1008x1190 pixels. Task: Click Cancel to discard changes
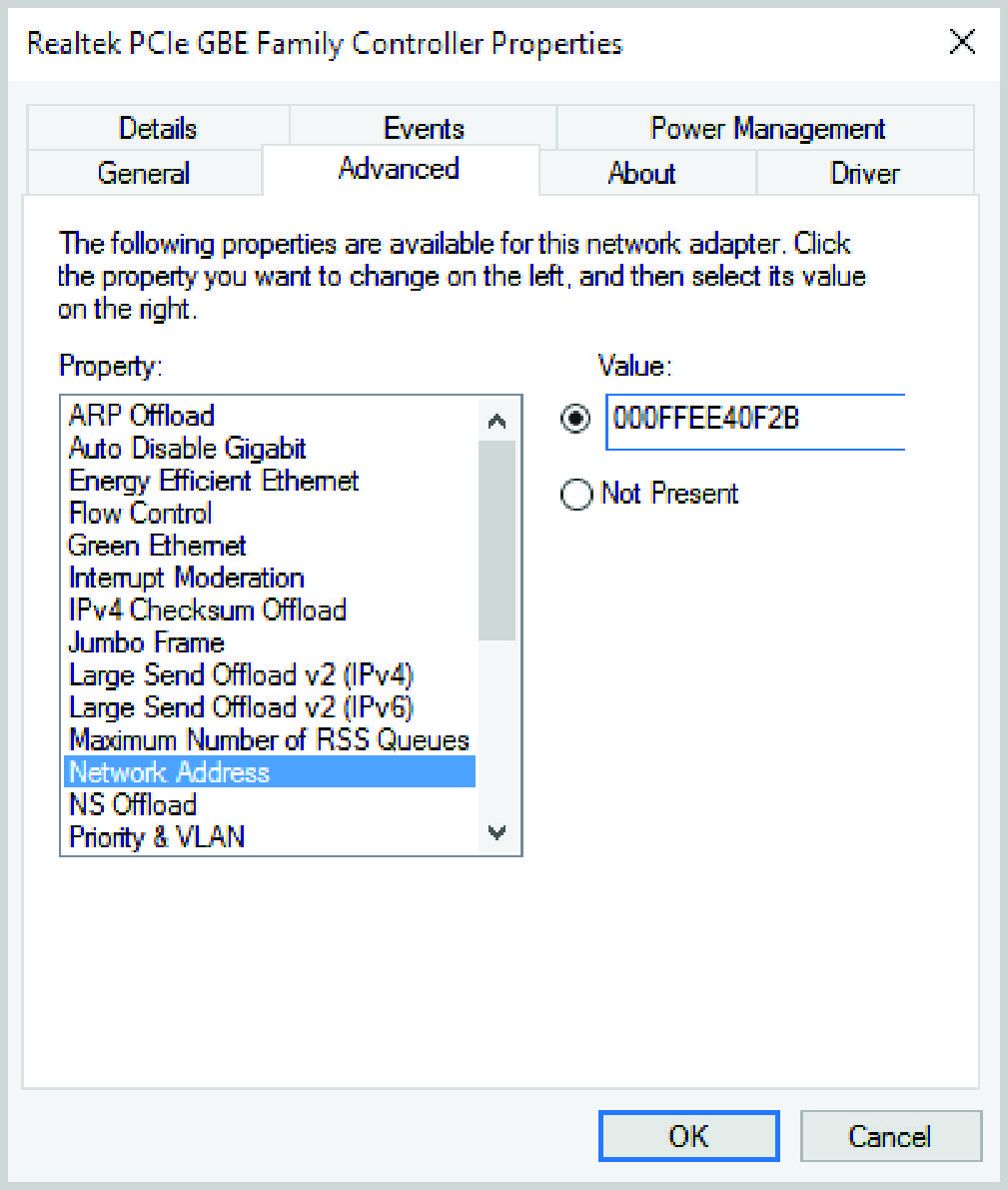[890, 1136]
